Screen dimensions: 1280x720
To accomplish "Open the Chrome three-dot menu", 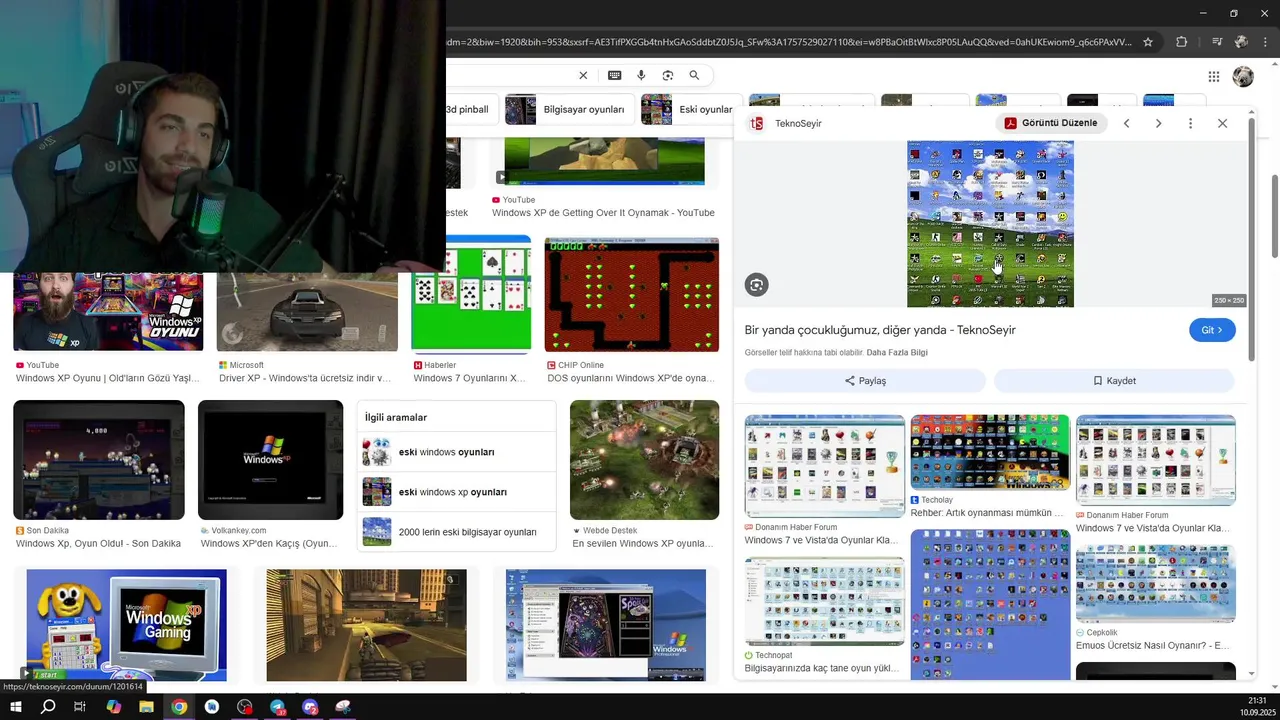I will [x=1264, y=42].
